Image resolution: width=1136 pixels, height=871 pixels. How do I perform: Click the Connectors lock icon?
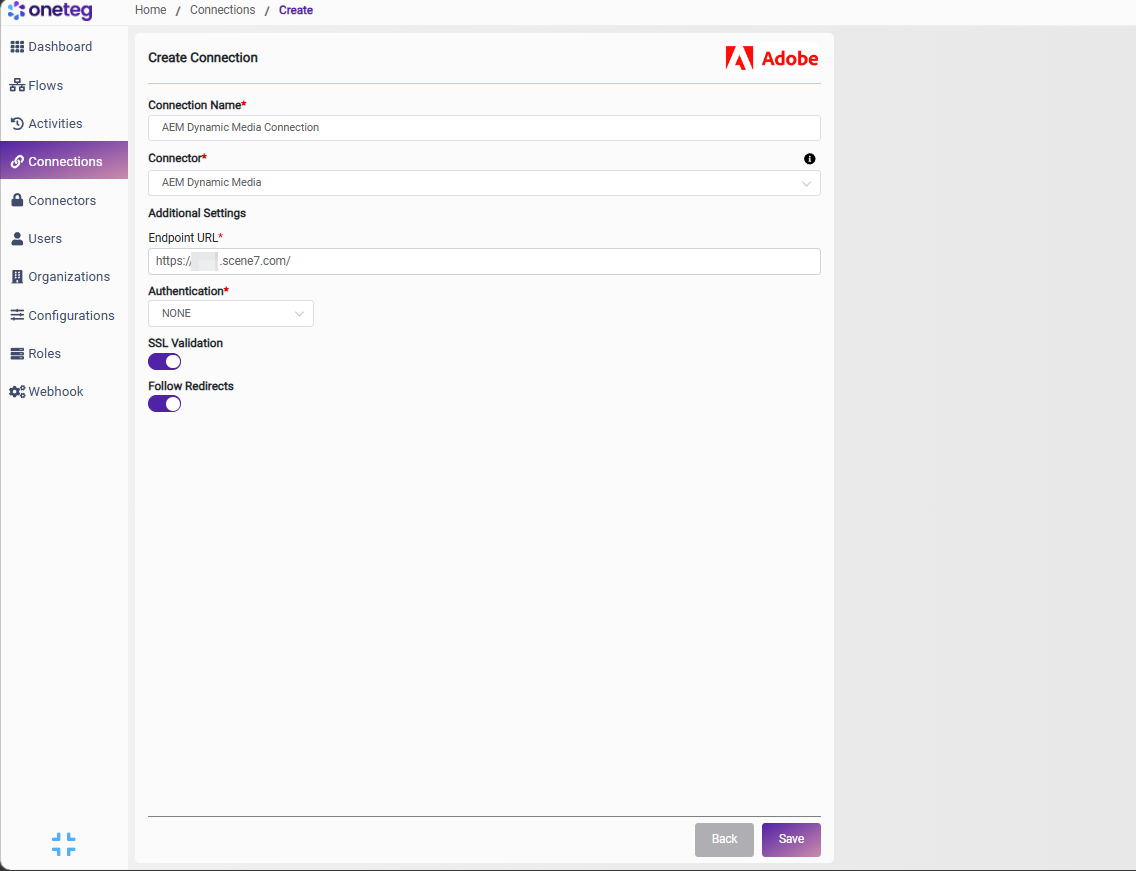[17, 200]
